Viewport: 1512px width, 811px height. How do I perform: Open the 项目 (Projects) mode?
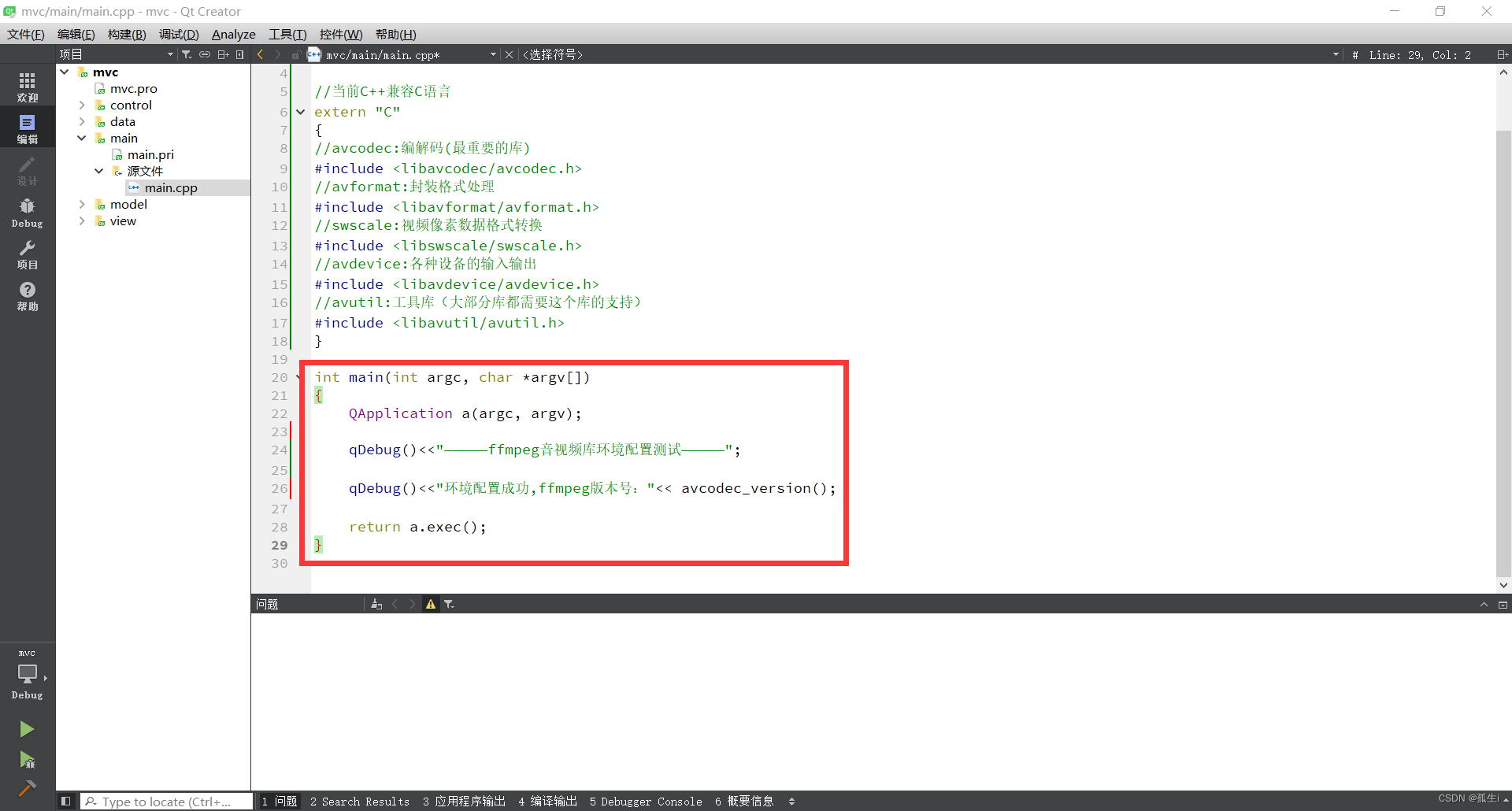pyautogui.click(x=28, y=254)
